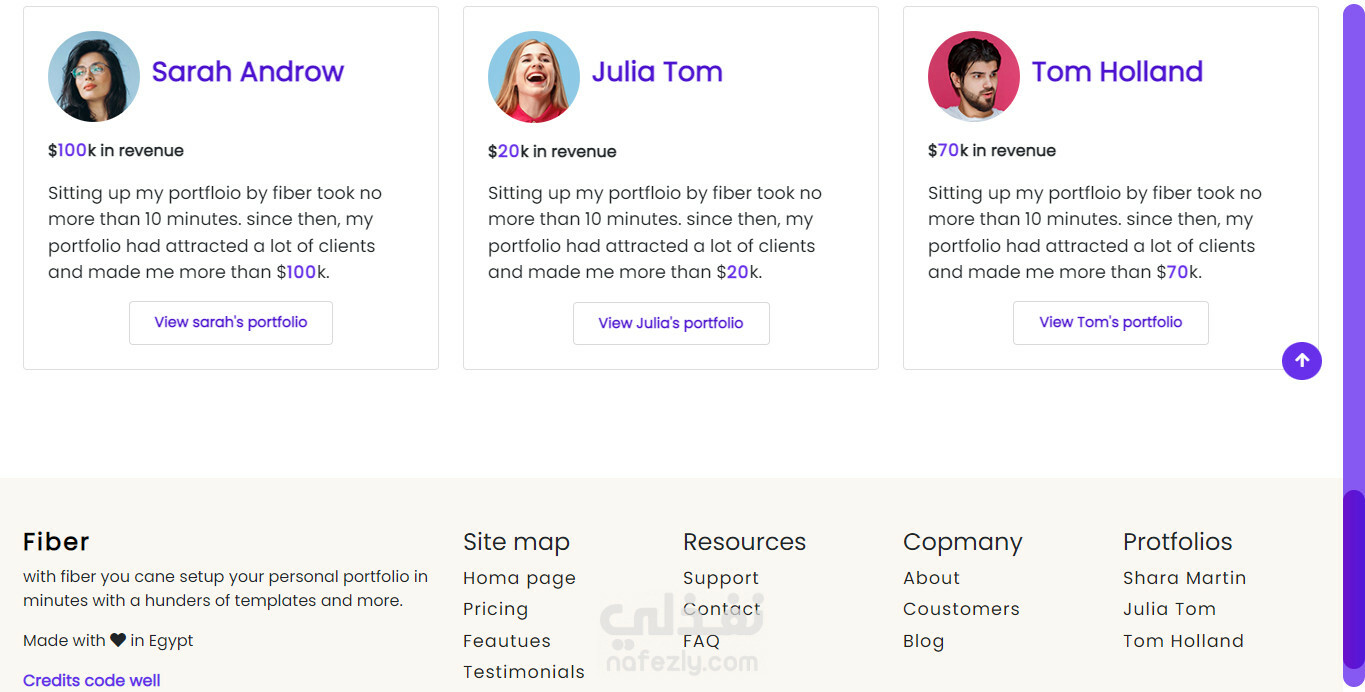Open View Tom's portfolio button
This screenshot has height=692, width=1365.
click(x=1111, y=323)
